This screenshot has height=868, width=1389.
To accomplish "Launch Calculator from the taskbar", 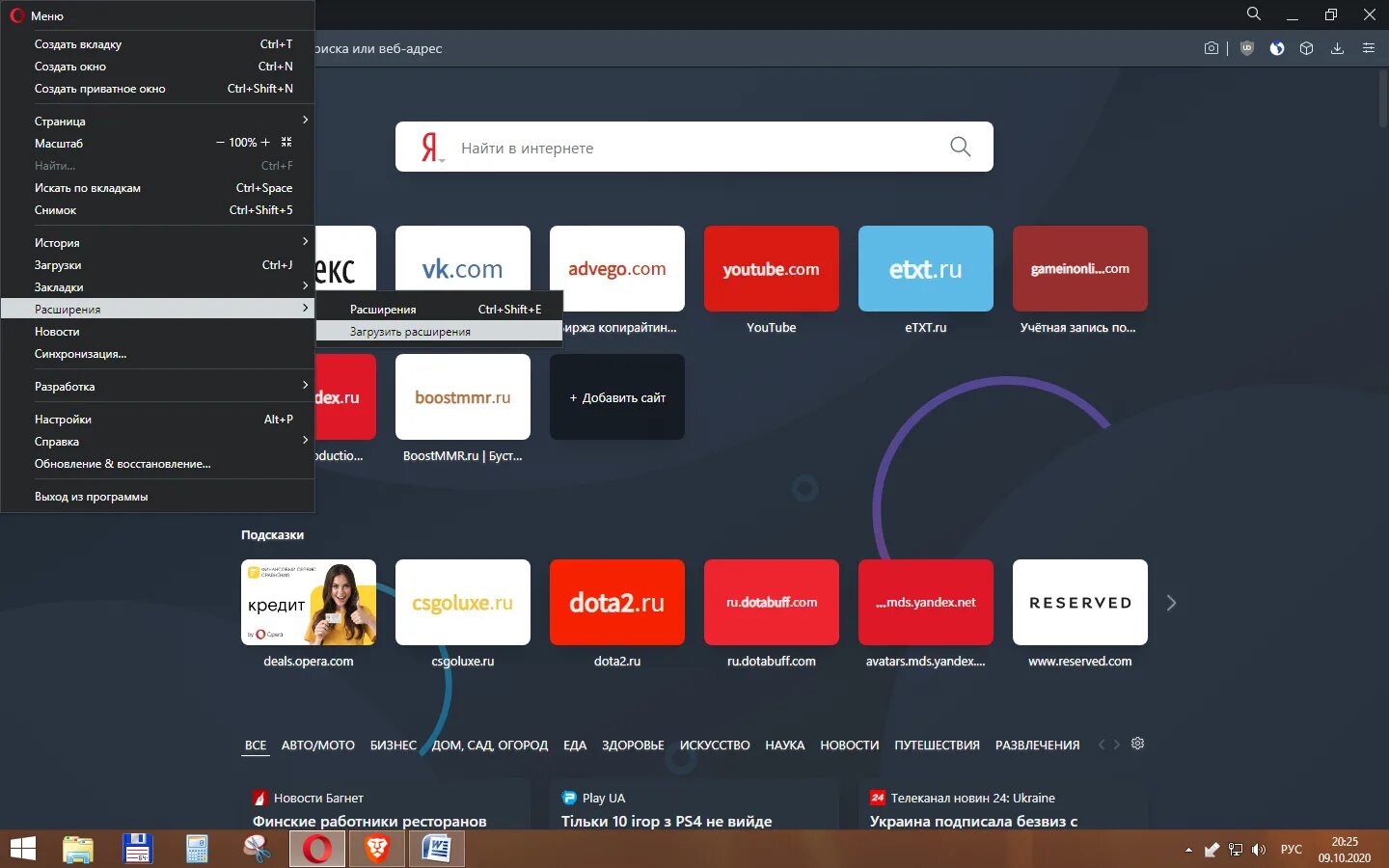I will pos(197,849).
